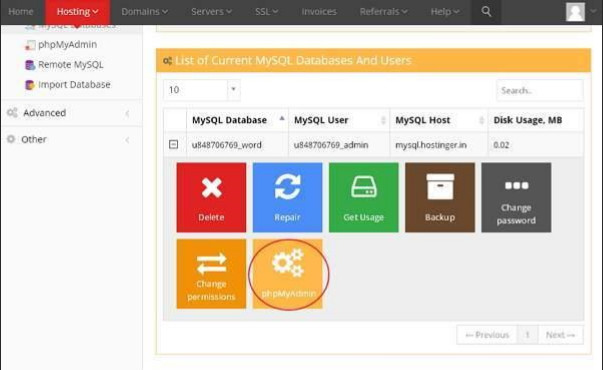Image resolution: width=603 pixels, height=370 pixels.
Task: Click the Change permissions tile
Action: pyautogui.click(x=211, y=273)
